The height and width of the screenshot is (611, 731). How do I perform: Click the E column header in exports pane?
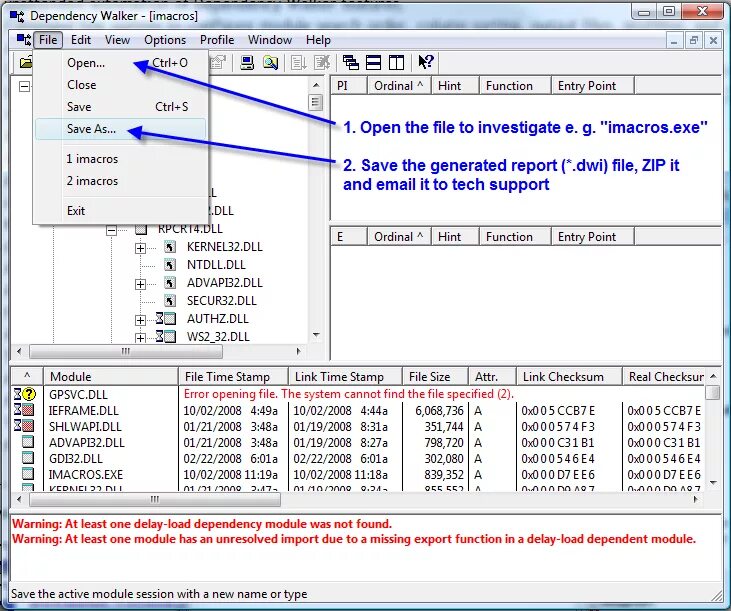(x=349, y=237)
